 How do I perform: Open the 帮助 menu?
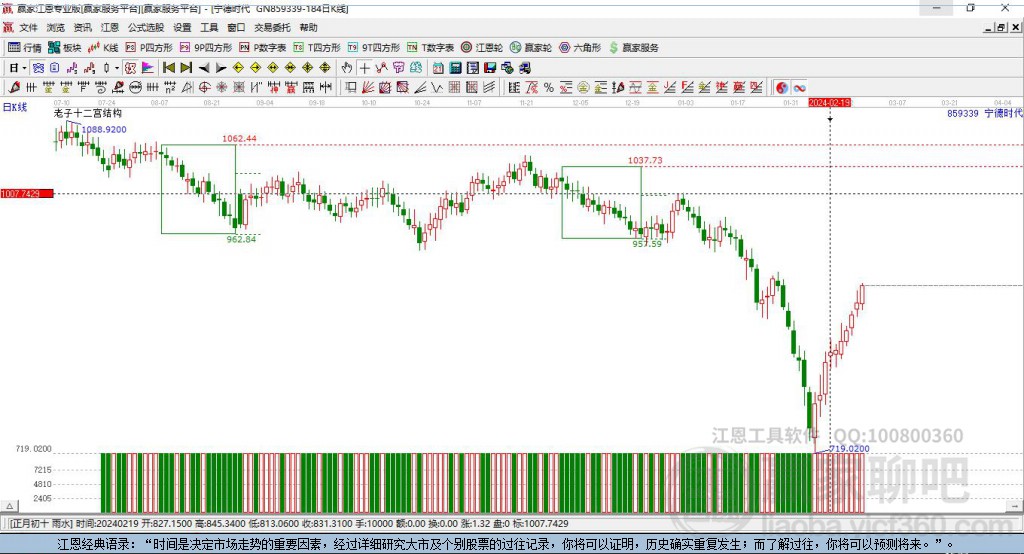click(x=308, y=27)
